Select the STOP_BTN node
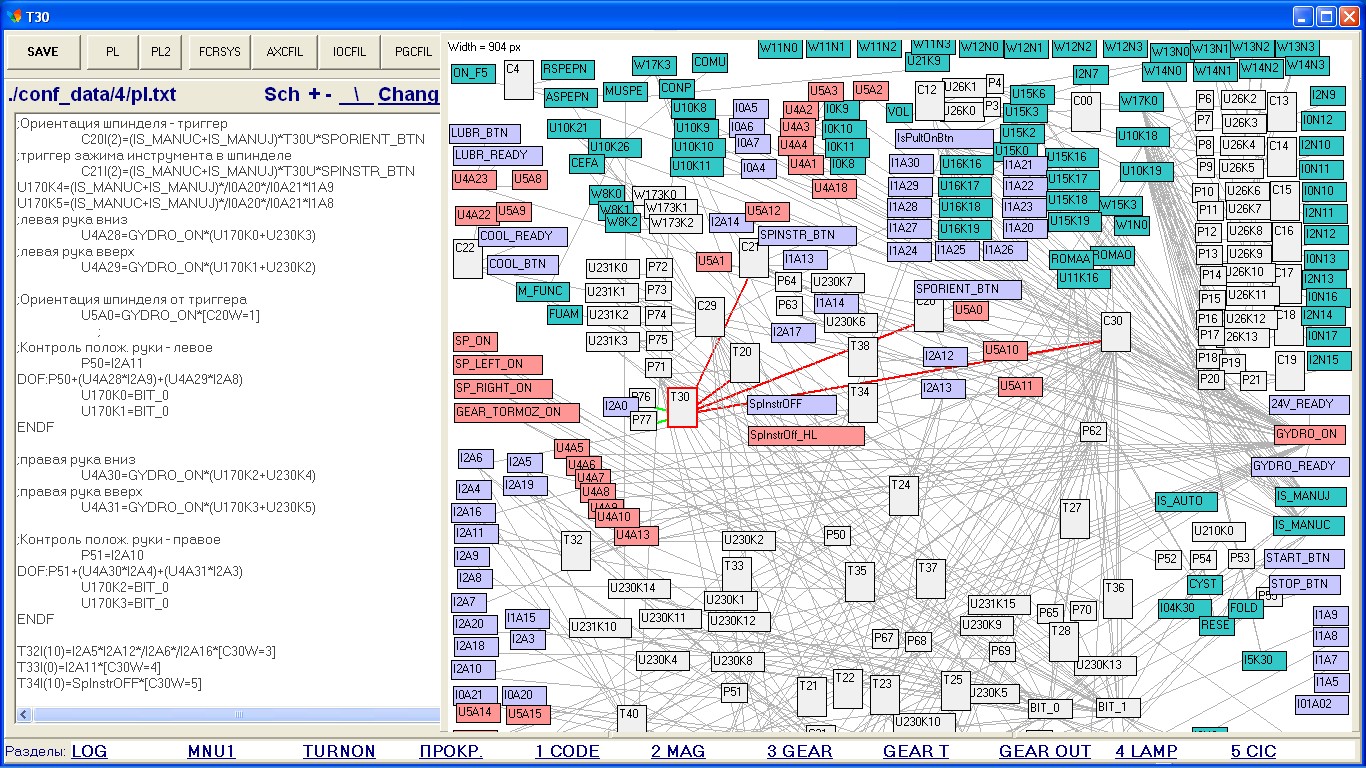Image resolution: width=1366 pixels, height=768 pixels. (1305, 584)
